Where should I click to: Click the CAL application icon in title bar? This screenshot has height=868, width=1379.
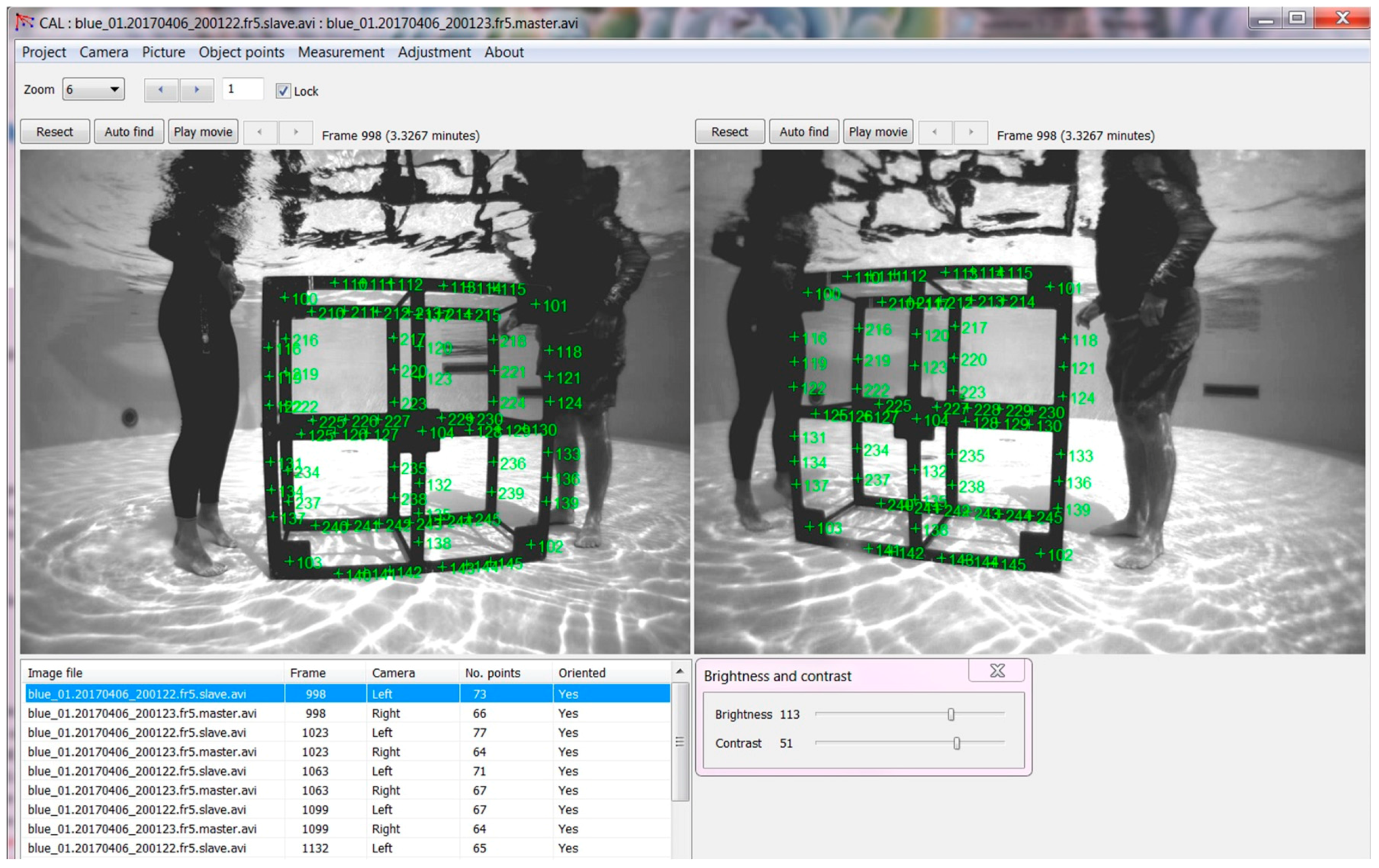click(x=25, y=22)
